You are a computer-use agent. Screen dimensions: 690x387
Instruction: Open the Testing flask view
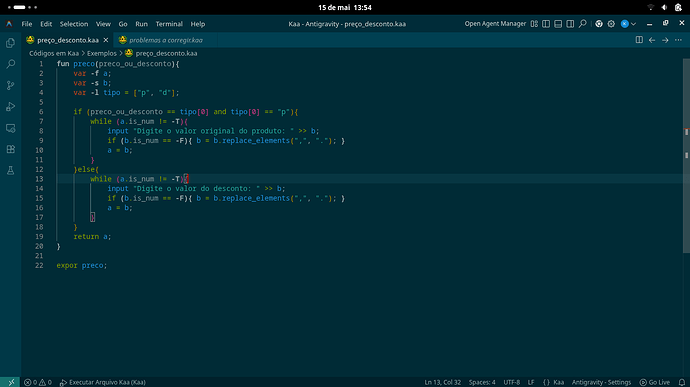[11, 170]
